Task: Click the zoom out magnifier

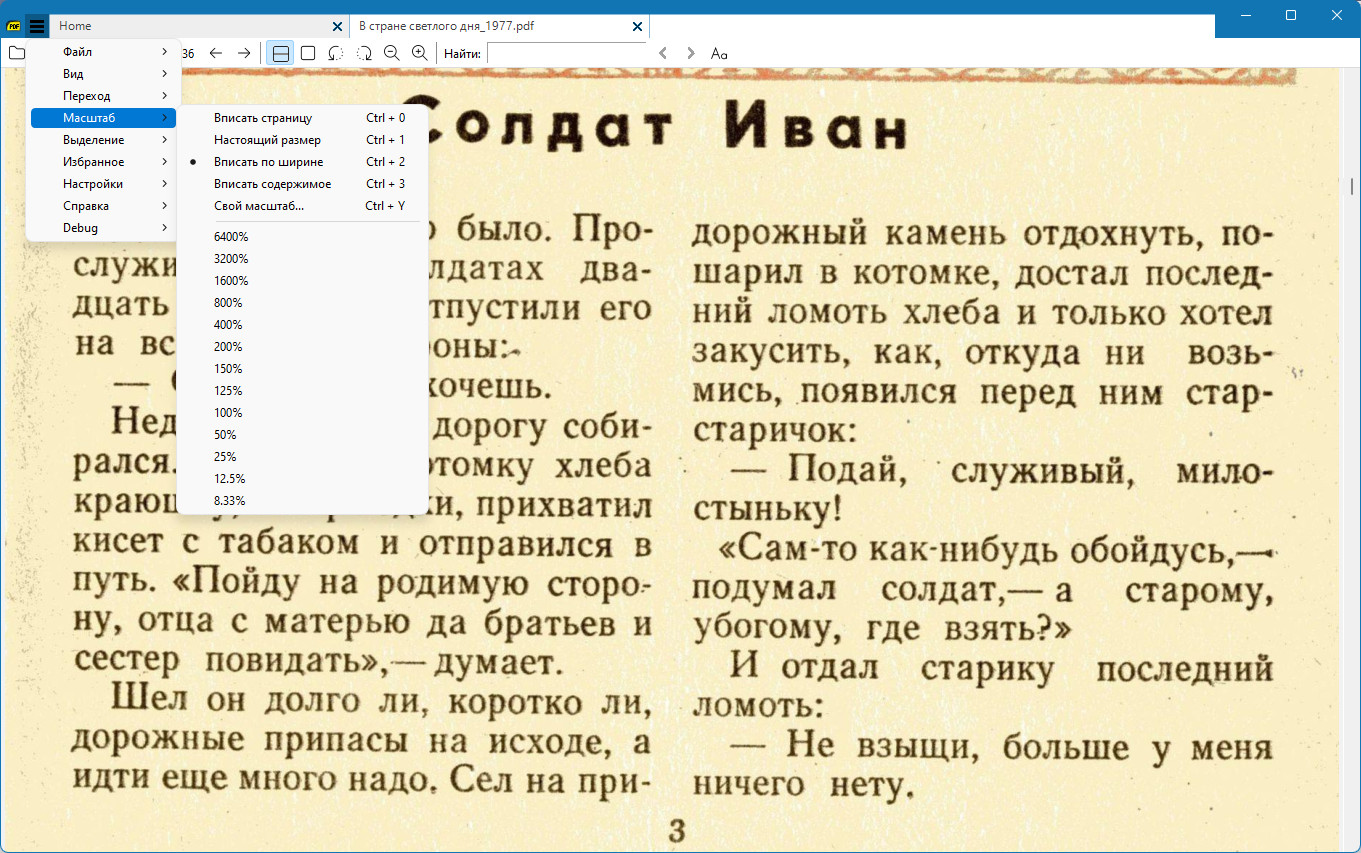Action: (x=392, y=53)
